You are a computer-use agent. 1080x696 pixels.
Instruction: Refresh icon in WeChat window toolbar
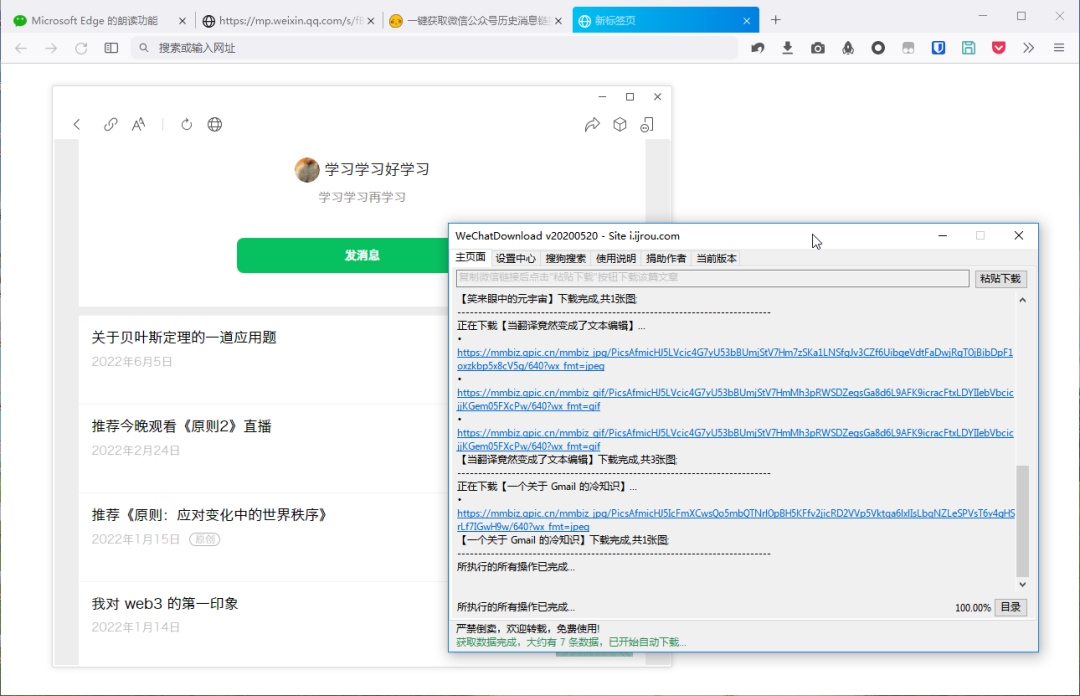[x=186, y=125]
